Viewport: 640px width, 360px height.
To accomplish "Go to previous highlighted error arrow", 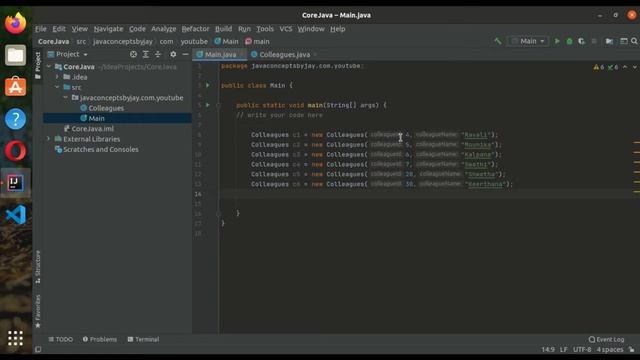I will [625, 67].
